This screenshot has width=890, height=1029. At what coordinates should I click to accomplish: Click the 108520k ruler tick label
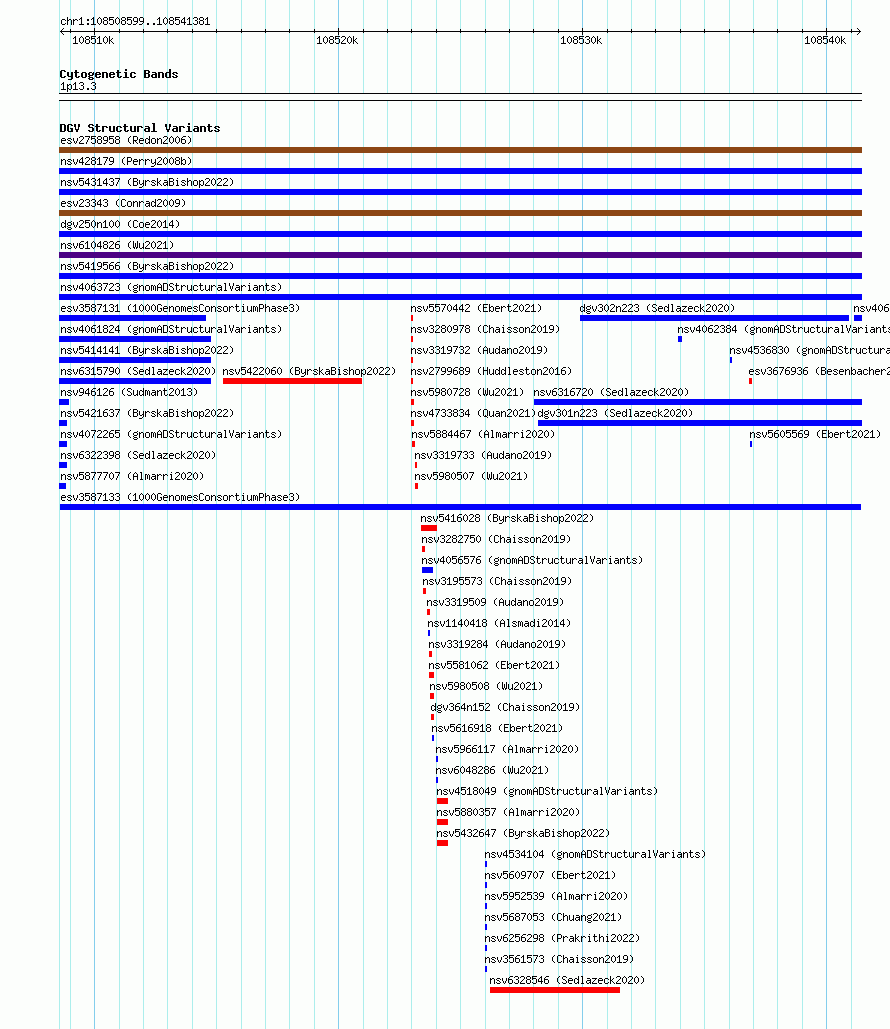pyautogui.click(x=337, y=41)
